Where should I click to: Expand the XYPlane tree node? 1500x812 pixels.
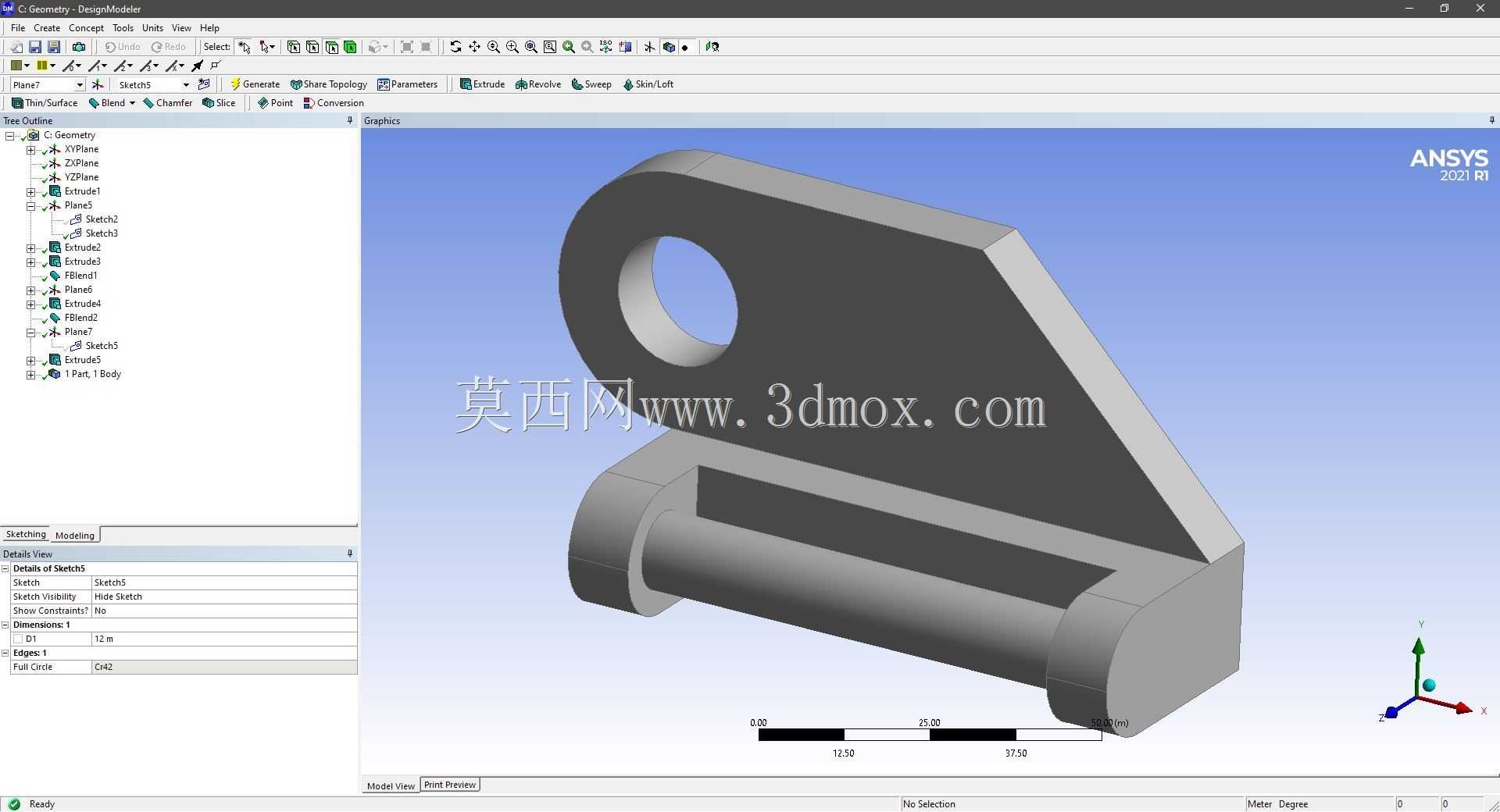(31, 149)
